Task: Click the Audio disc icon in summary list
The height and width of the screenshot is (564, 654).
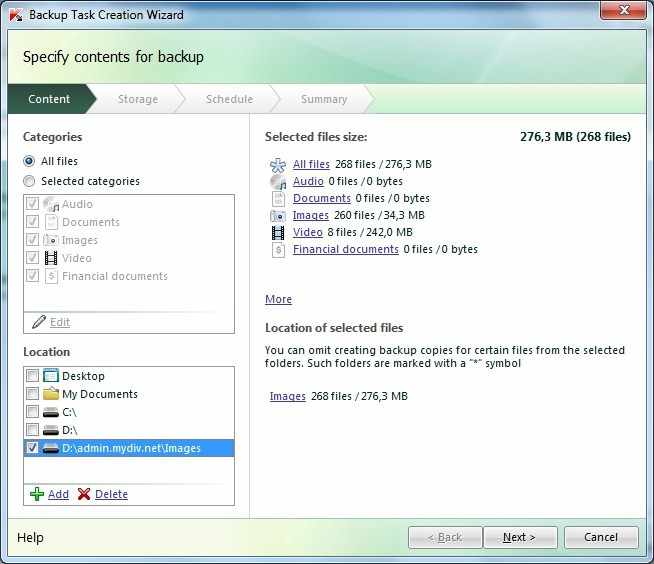Action: click(x=278, y=182)
